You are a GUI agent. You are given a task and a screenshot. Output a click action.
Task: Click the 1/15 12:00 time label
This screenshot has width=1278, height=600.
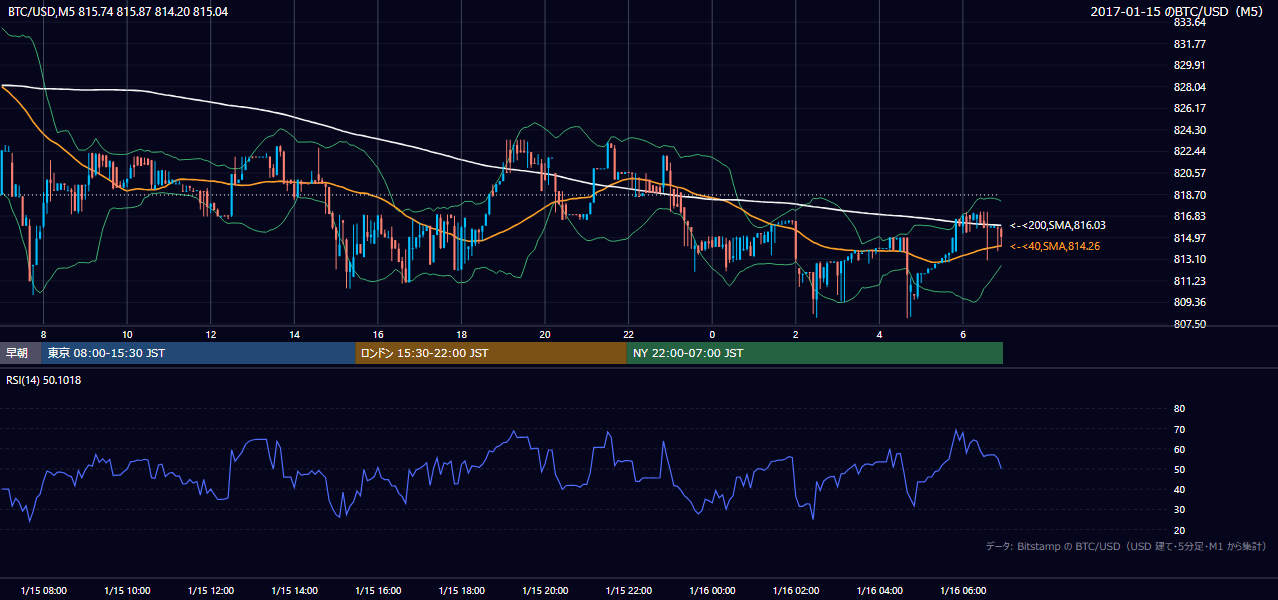(x=211, y=590)
